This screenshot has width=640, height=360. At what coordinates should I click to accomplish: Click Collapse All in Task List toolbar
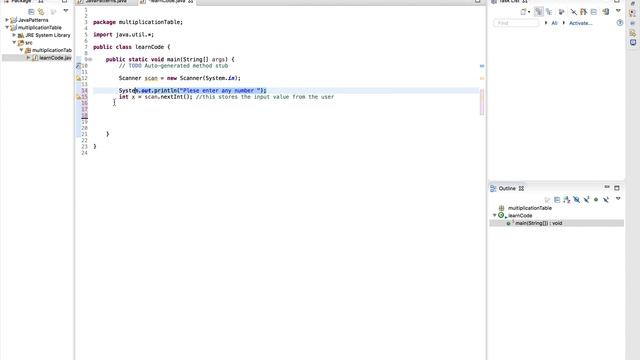click(594, 12)
